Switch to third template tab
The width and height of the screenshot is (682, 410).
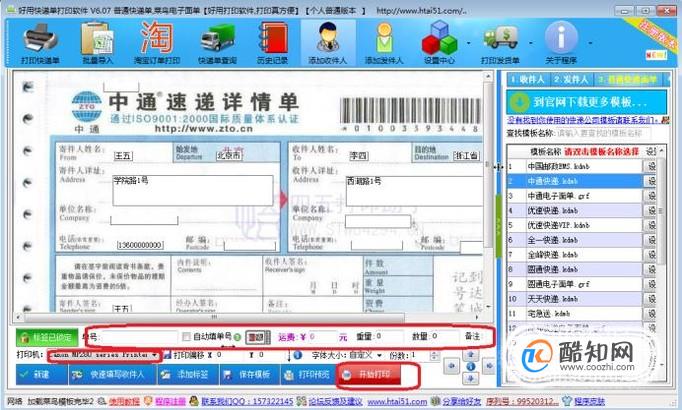(627, 80)
